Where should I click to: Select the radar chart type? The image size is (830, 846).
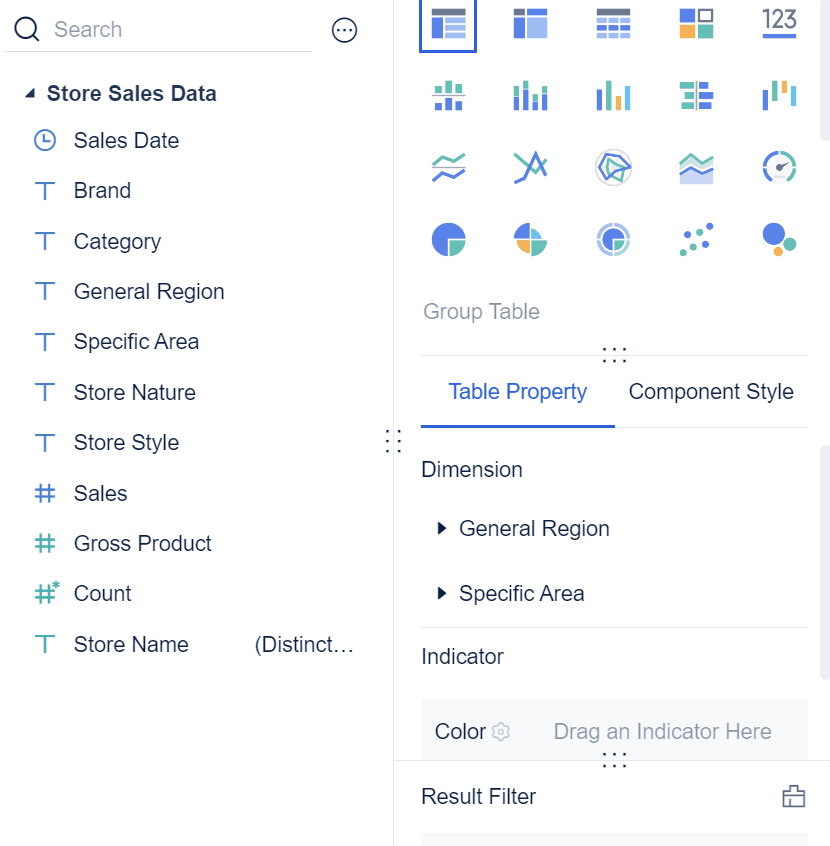(x=613, y=167)
